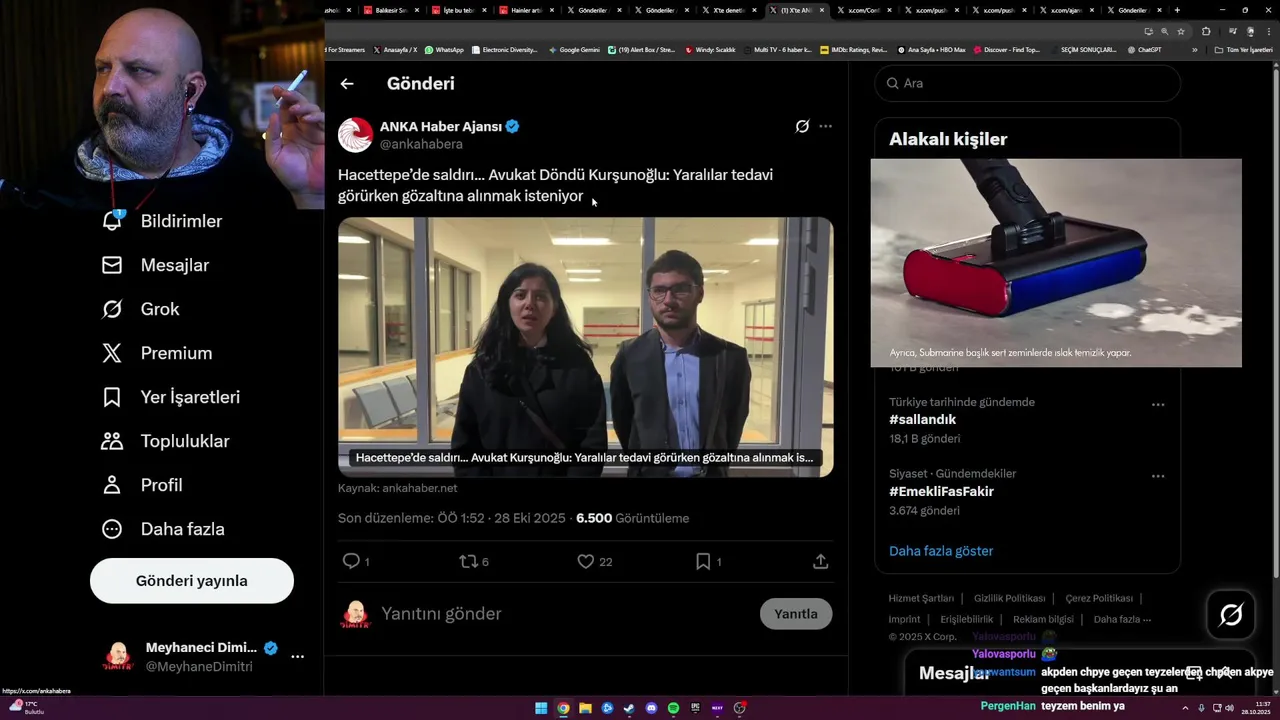Image resolution: width=1280 pixels, height=720 pixels.
Task: Click the floating Grok button
Action: coord(1231,615)
